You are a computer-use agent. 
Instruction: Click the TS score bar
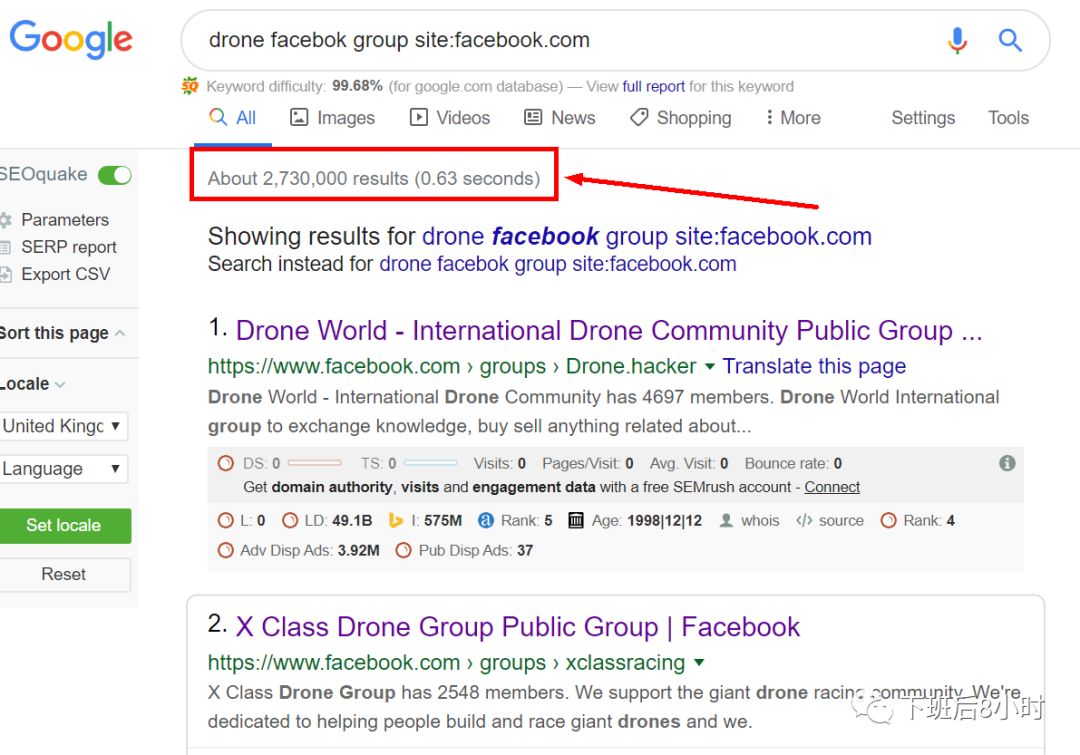pyautogui.click(x=430, y=463)
